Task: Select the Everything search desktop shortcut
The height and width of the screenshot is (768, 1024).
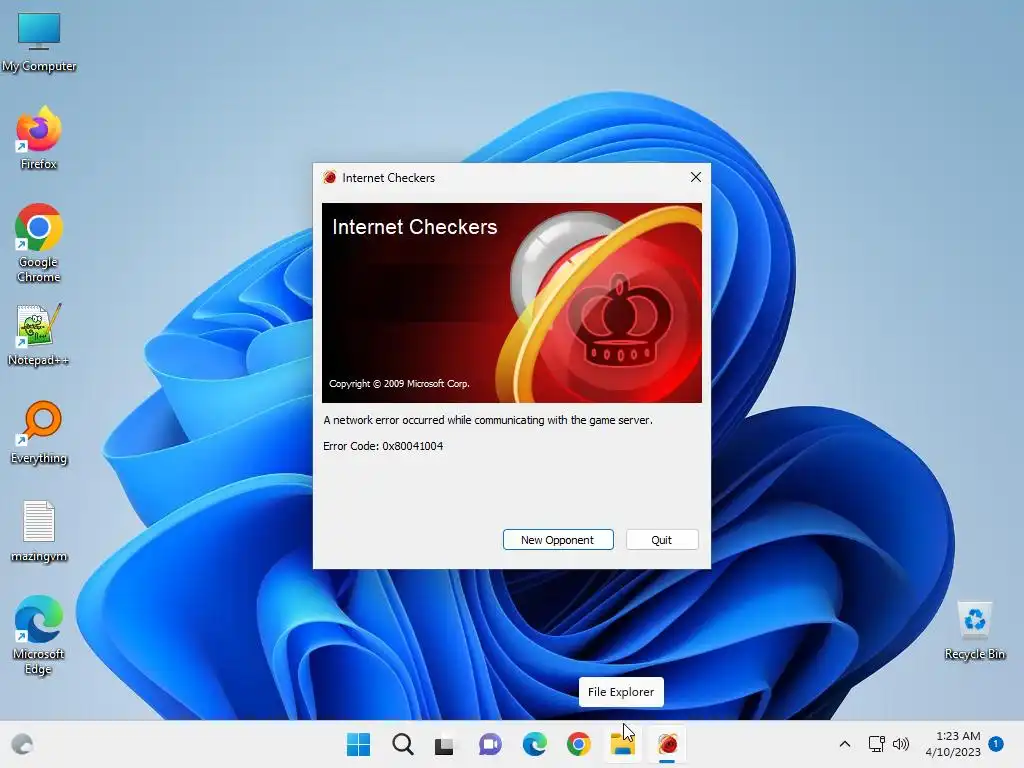Action: coord(39,432)
